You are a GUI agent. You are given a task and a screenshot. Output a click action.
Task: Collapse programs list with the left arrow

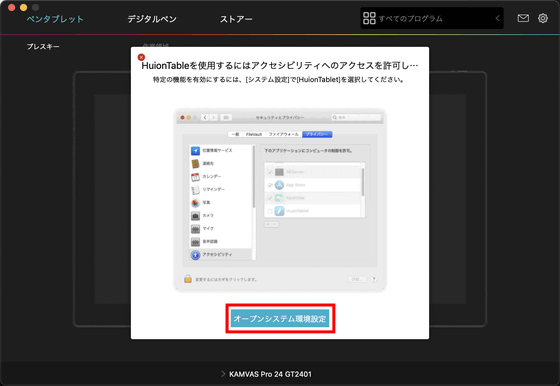tap(498, 18)
